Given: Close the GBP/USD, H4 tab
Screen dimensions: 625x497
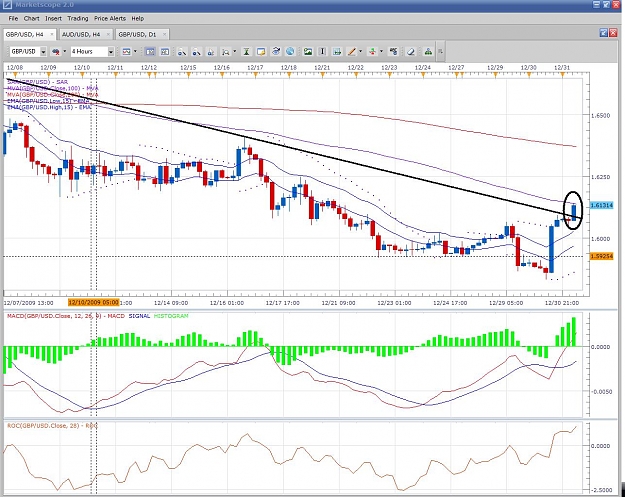Looking at the screenshot, I should pyautogui.click(x=51, y=35).
